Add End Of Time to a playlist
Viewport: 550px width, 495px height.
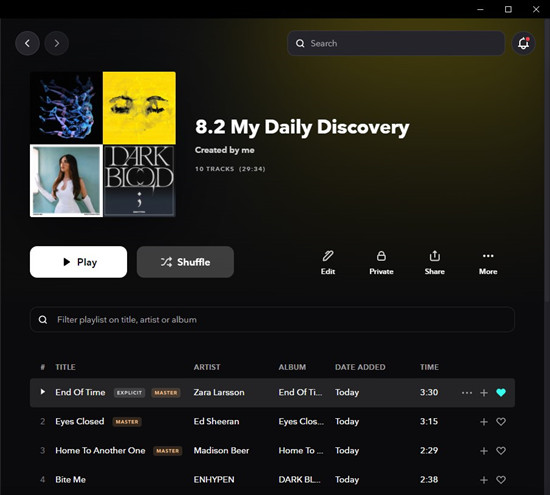coord(484,393)
